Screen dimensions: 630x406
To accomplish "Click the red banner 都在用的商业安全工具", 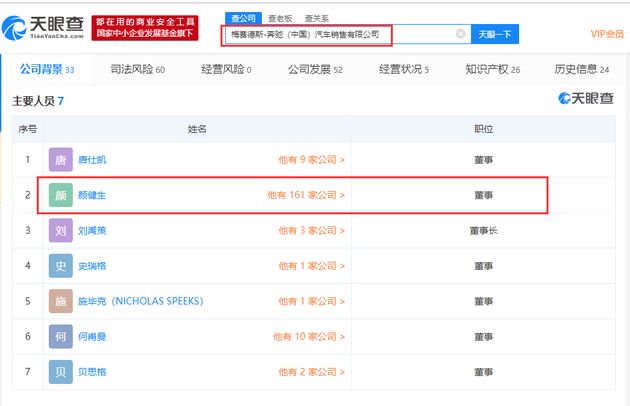I will tap(145, 28).
